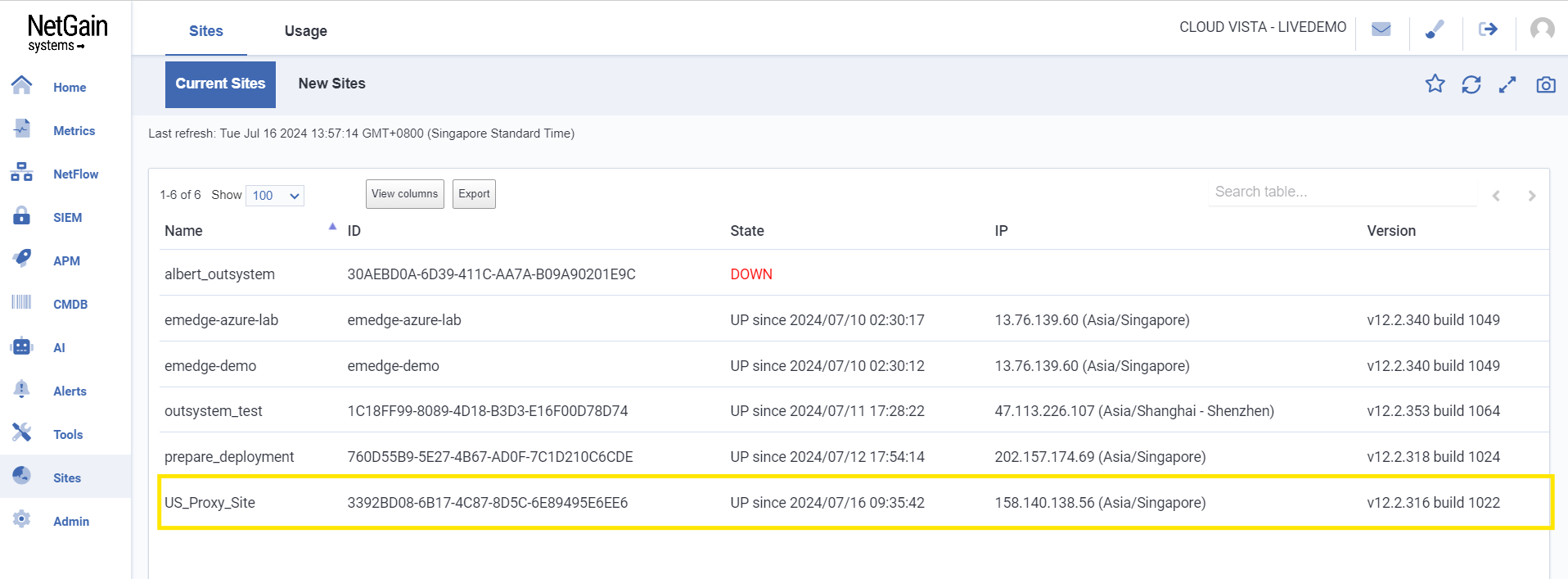Click IP 202.157.174.69 cell

click(x=1100, y=457)
